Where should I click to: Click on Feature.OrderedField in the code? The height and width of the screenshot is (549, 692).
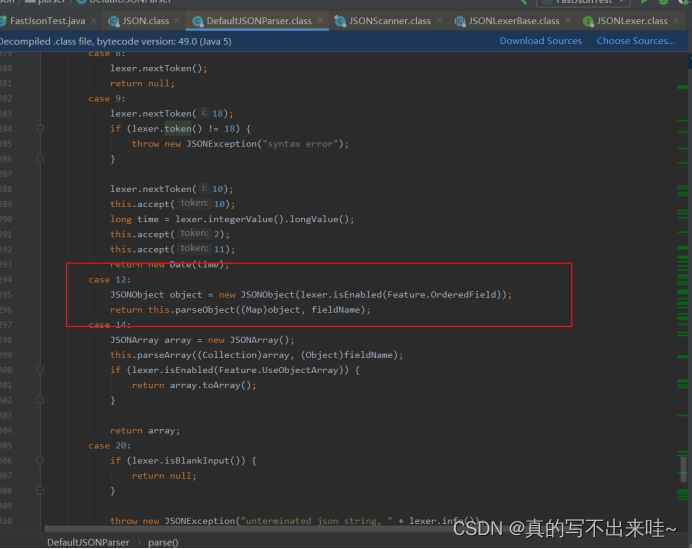coord(442,295)
